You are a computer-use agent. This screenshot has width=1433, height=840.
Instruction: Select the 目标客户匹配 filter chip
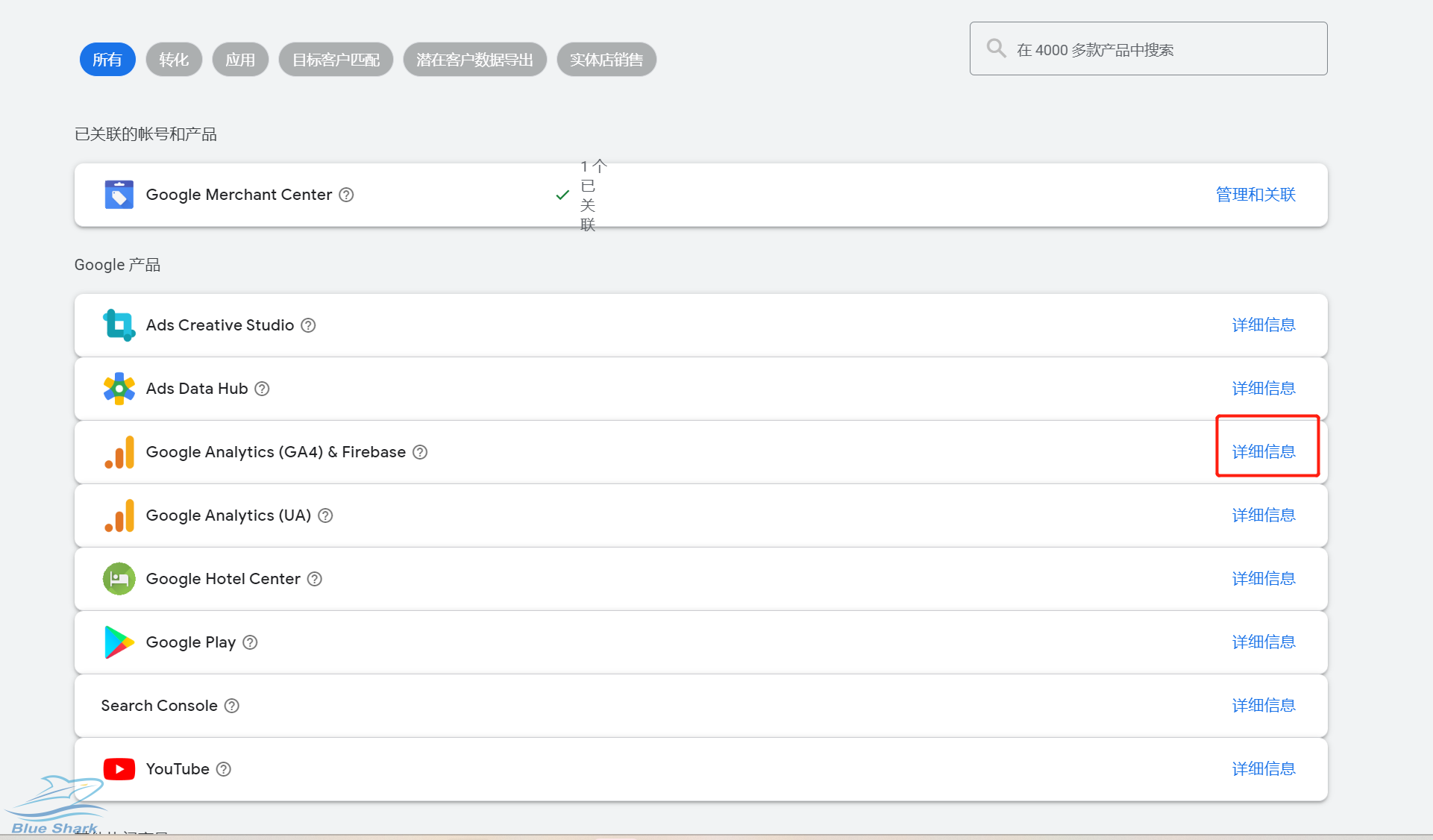tap(336, 60)
